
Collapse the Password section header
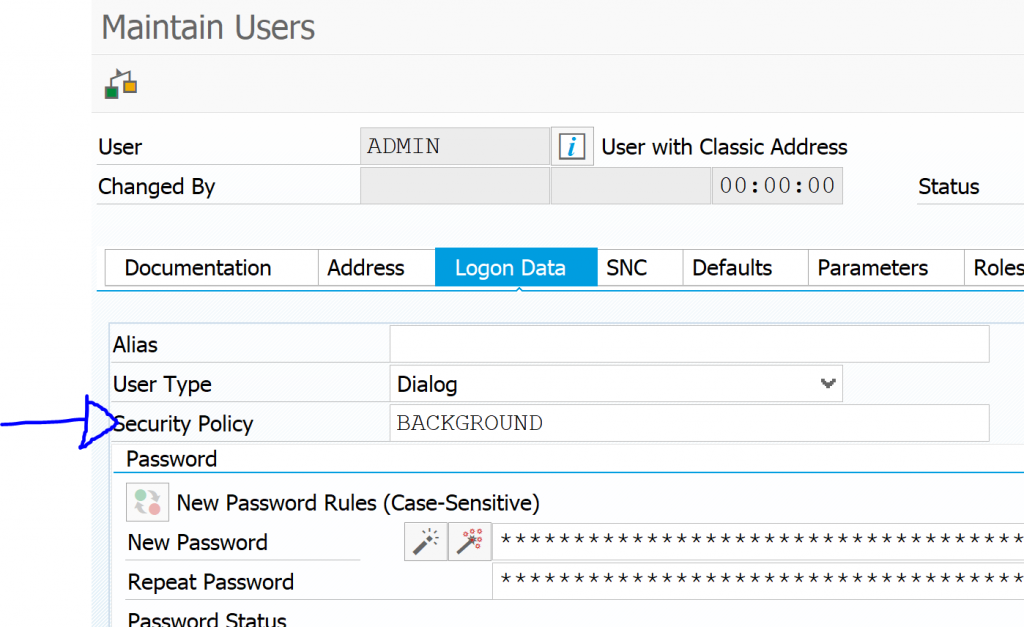tap(172, 459)
